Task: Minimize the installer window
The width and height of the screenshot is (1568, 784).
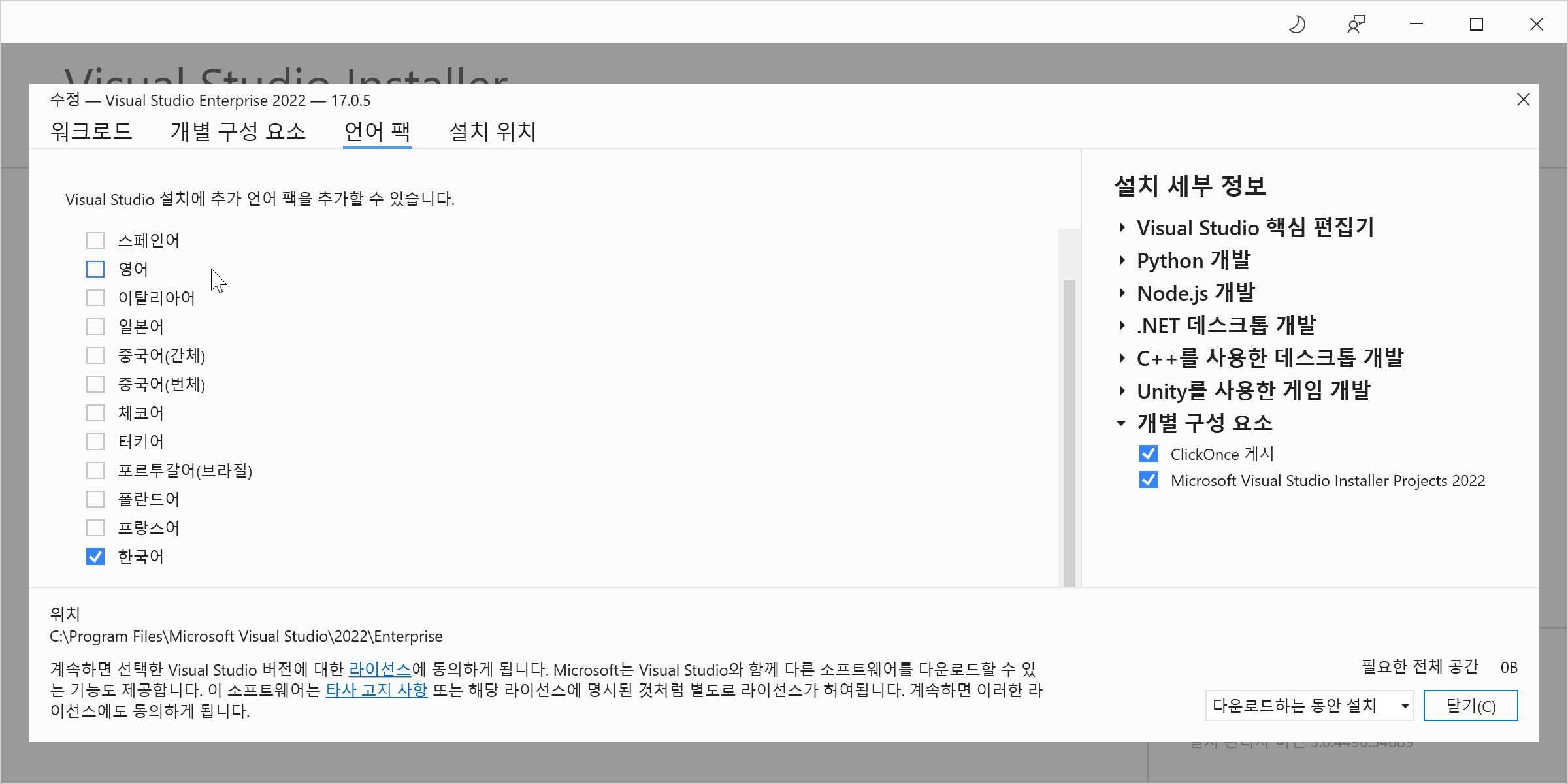Action: tap(1416, 25)
